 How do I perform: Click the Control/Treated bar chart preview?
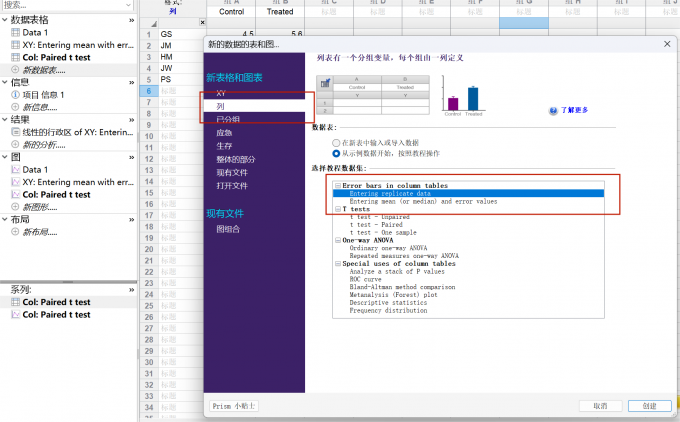(x=463, y=96)
